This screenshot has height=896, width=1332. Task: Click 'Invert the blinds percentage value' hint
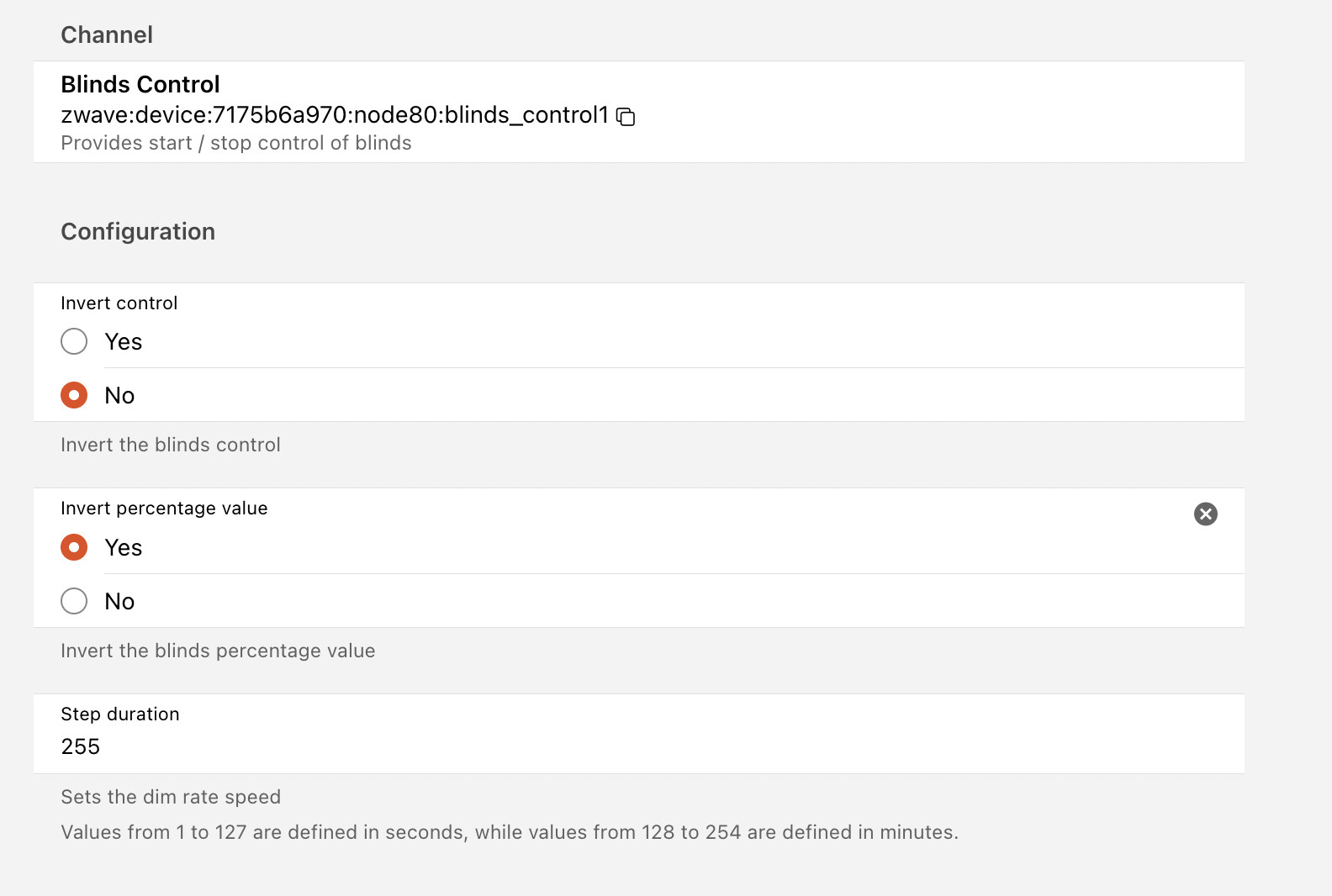click(x=218, y=651)
